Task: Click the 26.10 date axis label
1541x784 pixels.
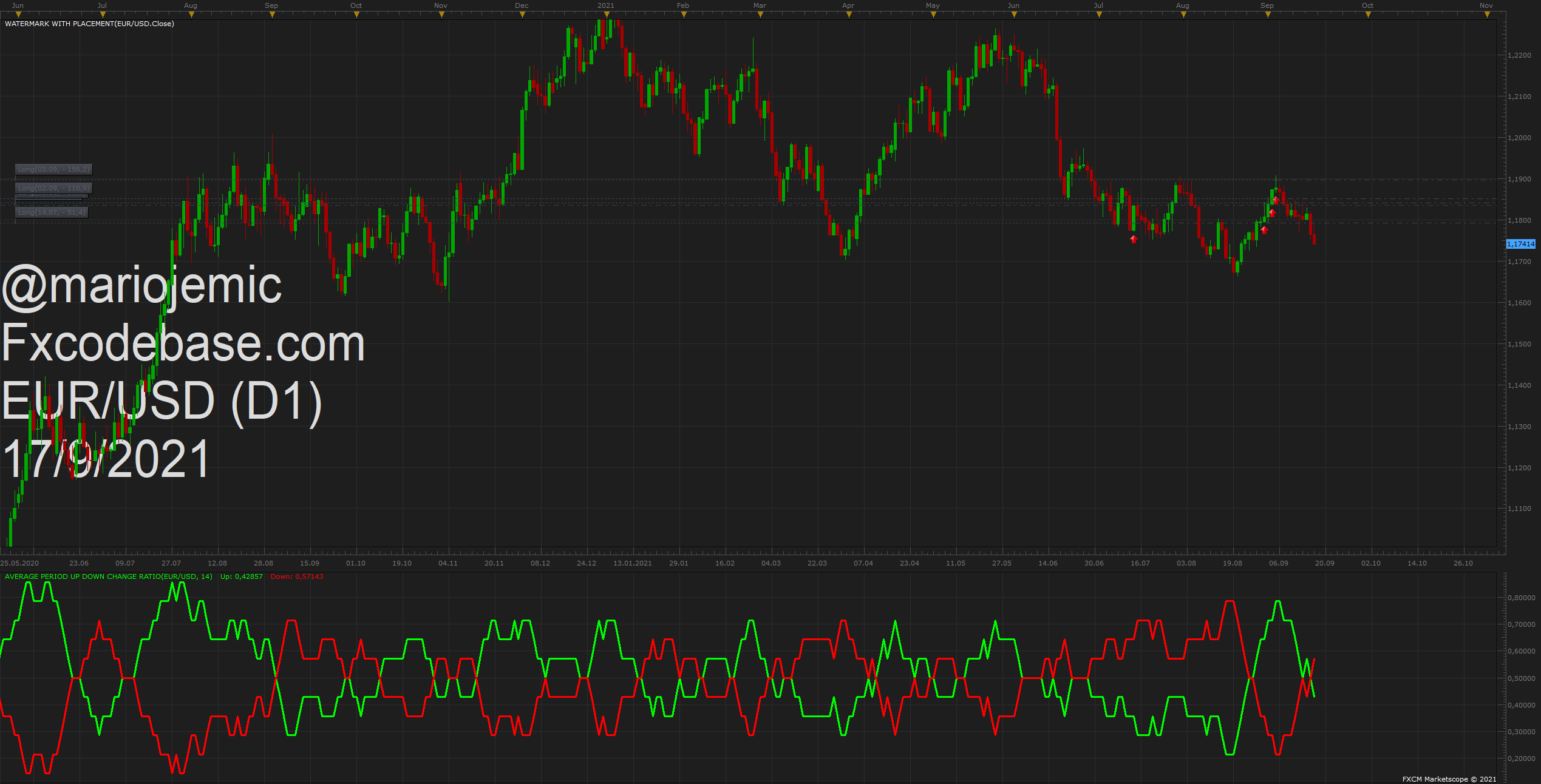Action: pyautogui.click(x=1463, y=563)
